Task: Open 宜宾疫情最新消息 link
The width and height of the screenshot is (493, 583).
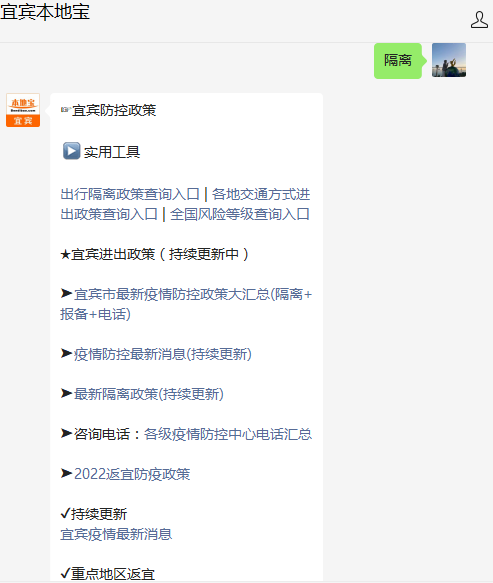Action: tap(116, 534)
